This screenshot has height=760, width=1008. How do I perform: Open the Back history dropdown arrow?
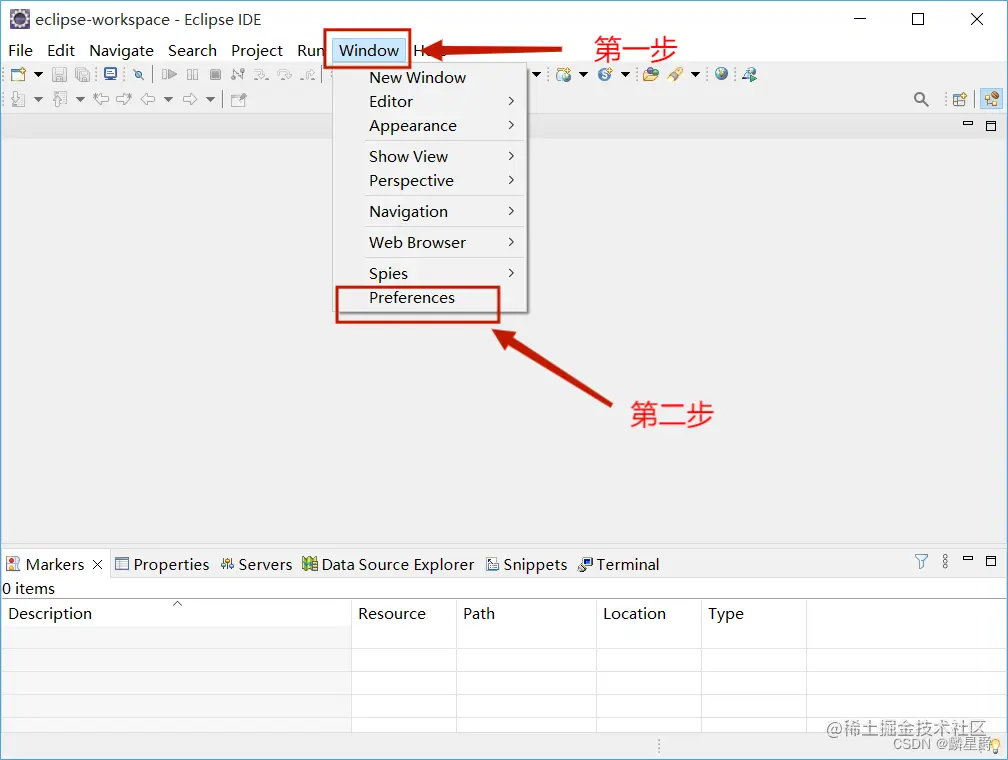click(x=168, y=99)
